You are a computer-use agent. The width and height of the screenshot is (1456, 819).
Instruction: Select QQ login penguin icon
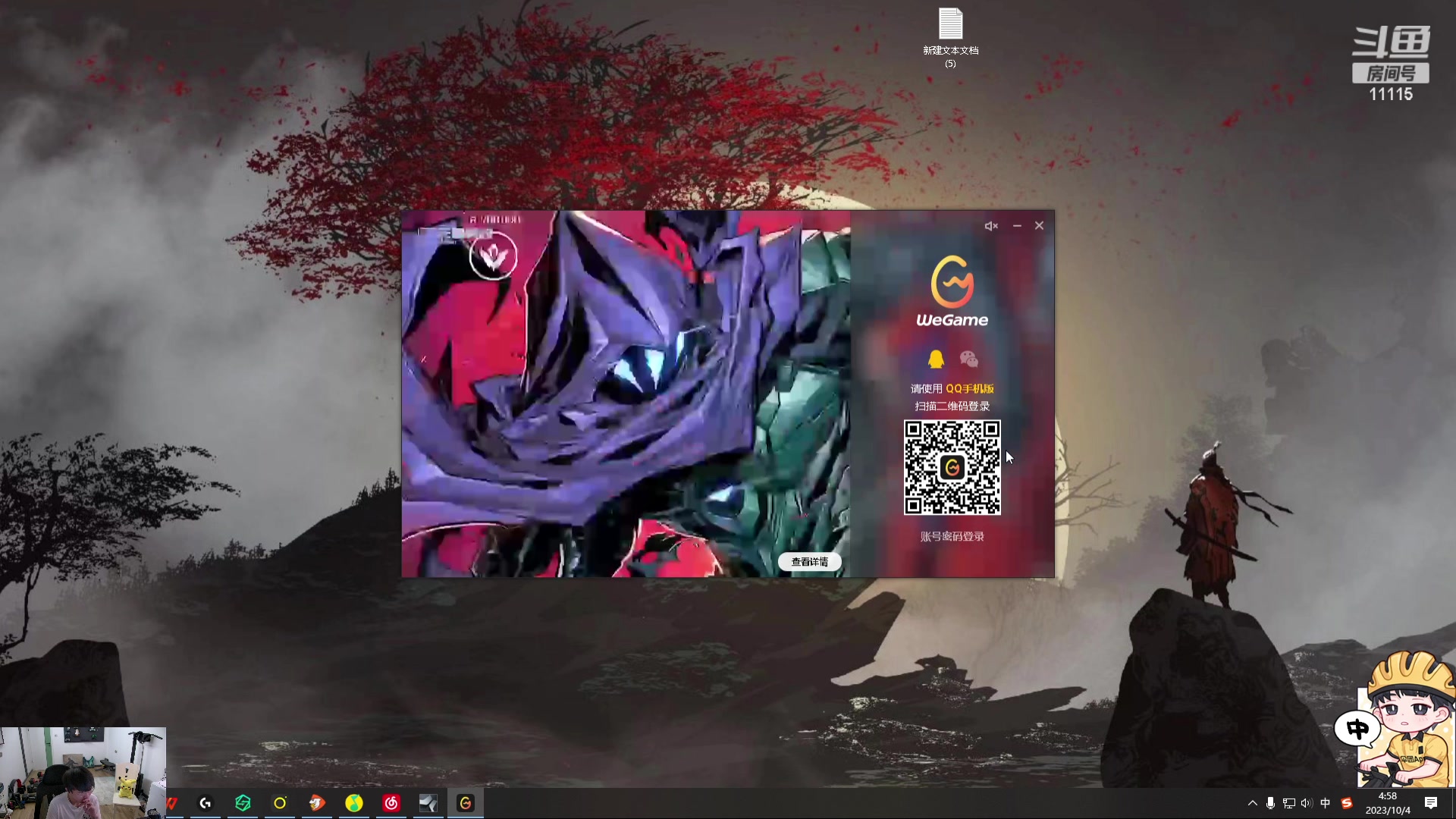936,359
